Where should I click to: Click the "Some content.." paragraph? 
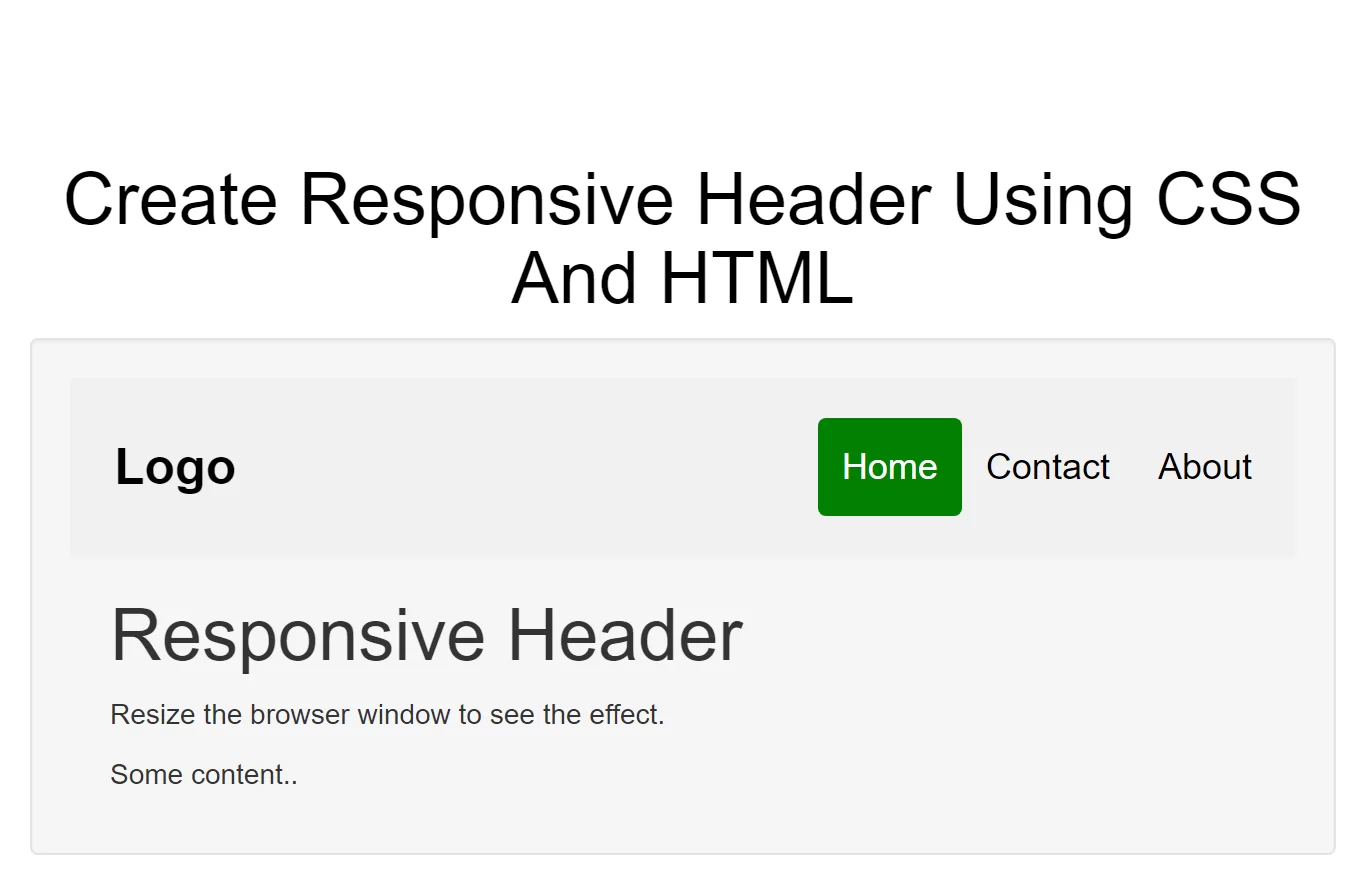tap(204, 775)
